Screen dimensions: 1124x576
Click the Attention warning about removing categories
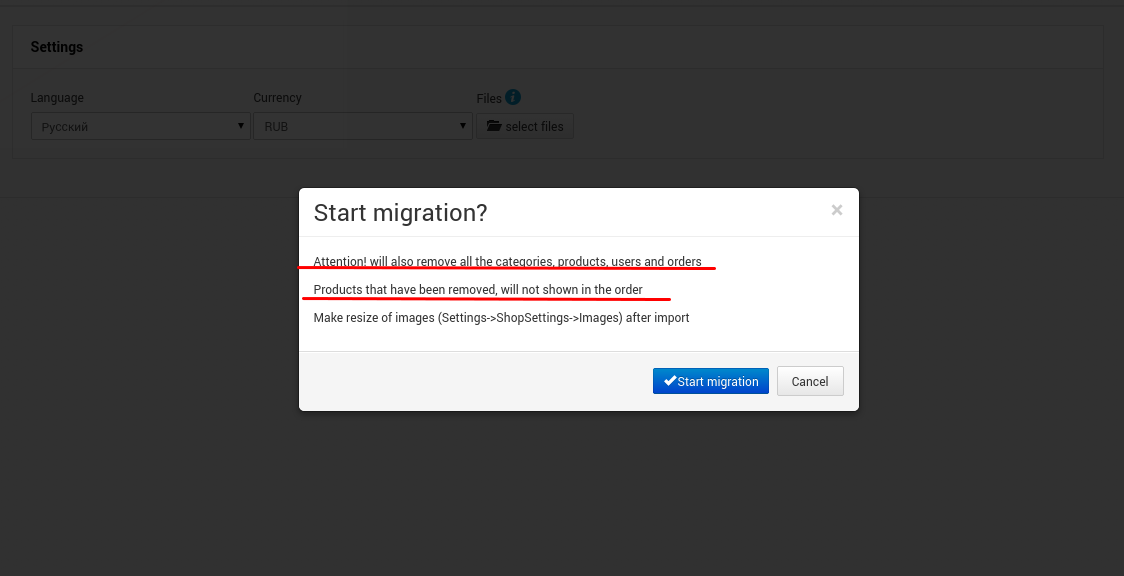(508, 261)
